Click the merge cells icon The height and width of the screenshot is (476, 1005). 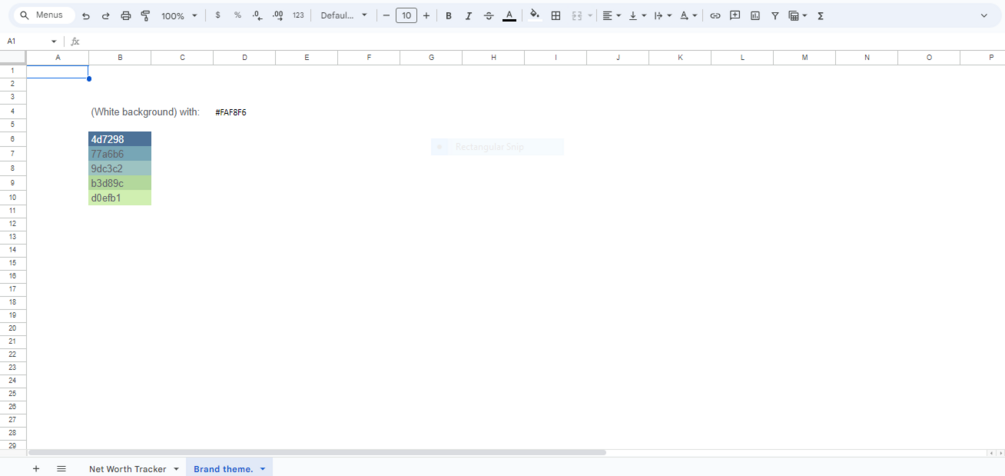576,16
